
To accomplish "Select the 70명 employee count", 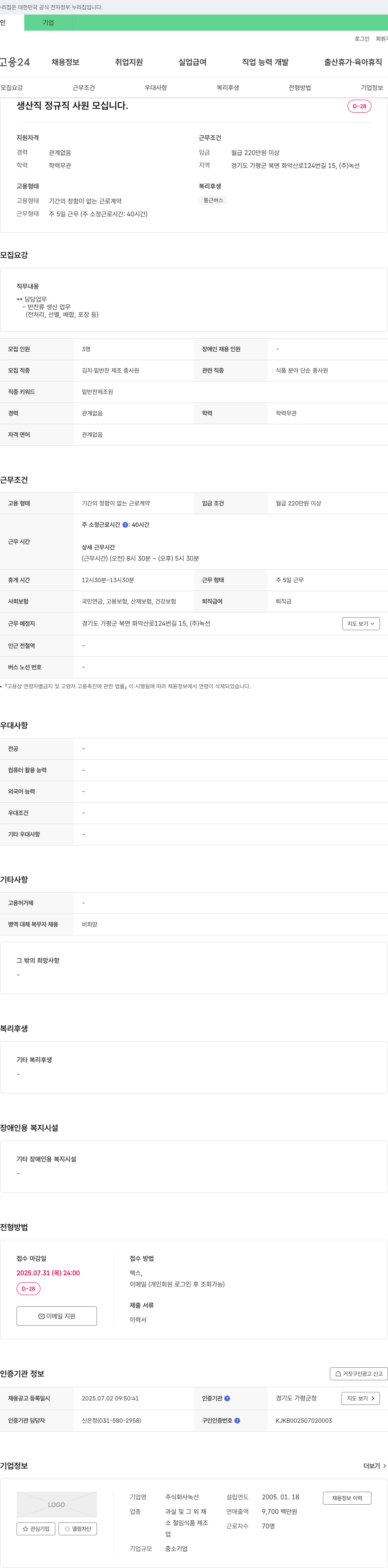I will [x=269, y=1526].
